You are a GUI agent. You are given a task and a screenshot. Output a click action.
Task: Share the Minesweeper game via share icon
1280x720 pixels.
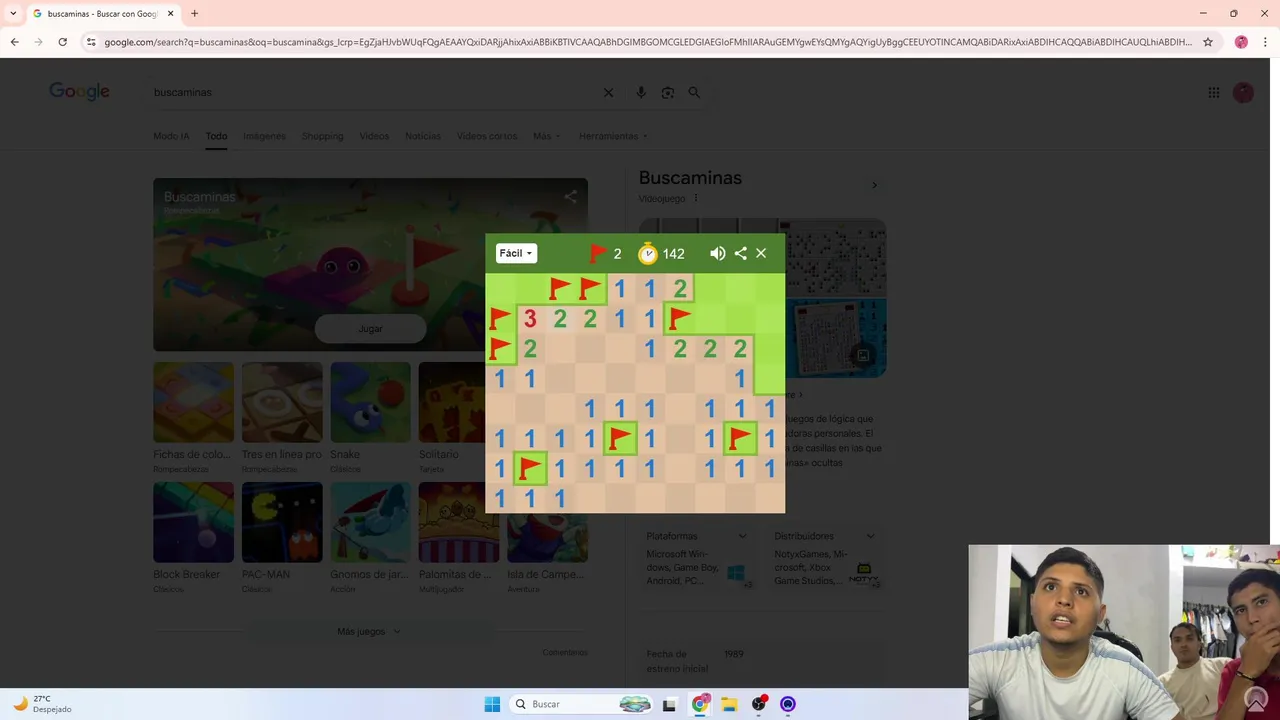point(740,253)
